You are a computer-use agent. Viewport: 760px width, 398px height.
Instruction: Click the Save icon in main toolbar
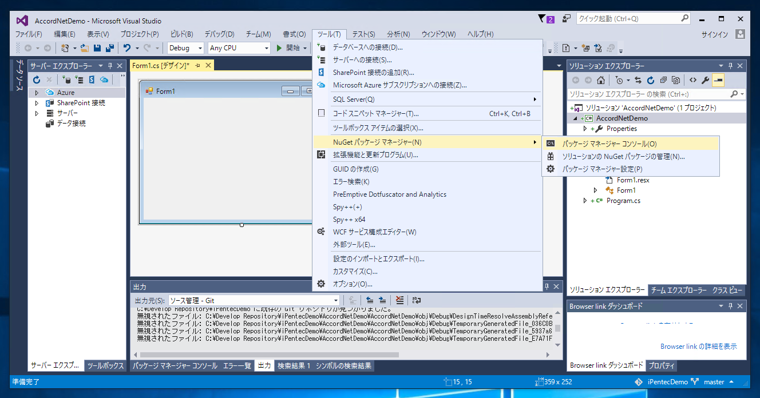click(97, 48)
